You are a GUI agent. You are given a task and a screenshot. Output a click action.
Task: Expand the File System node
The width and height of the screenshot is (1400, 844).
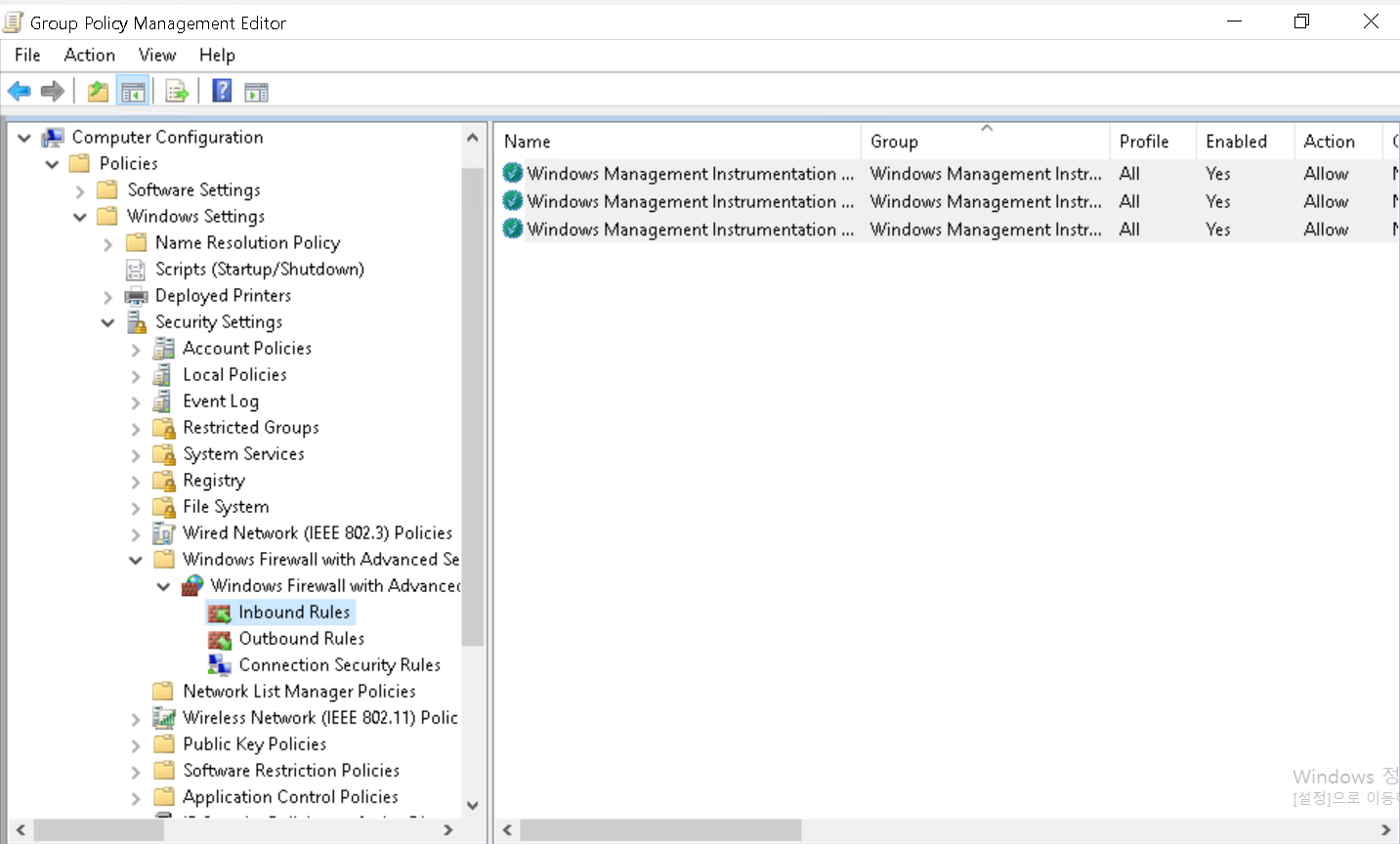[136, 508]
